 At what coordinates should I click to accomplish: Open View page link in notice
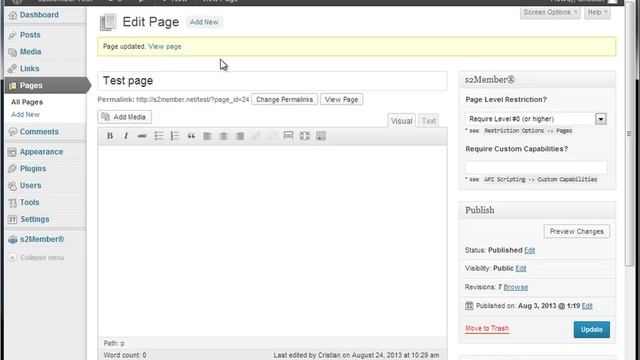(x=164, y=47)
